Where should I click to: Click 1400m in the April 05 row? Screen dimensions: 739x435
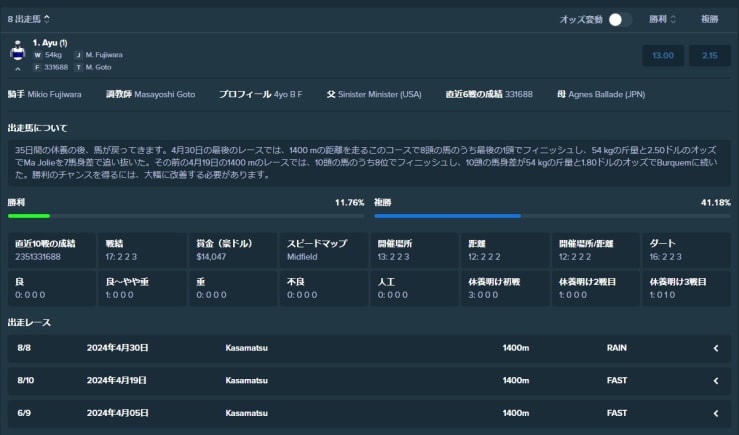516,413
